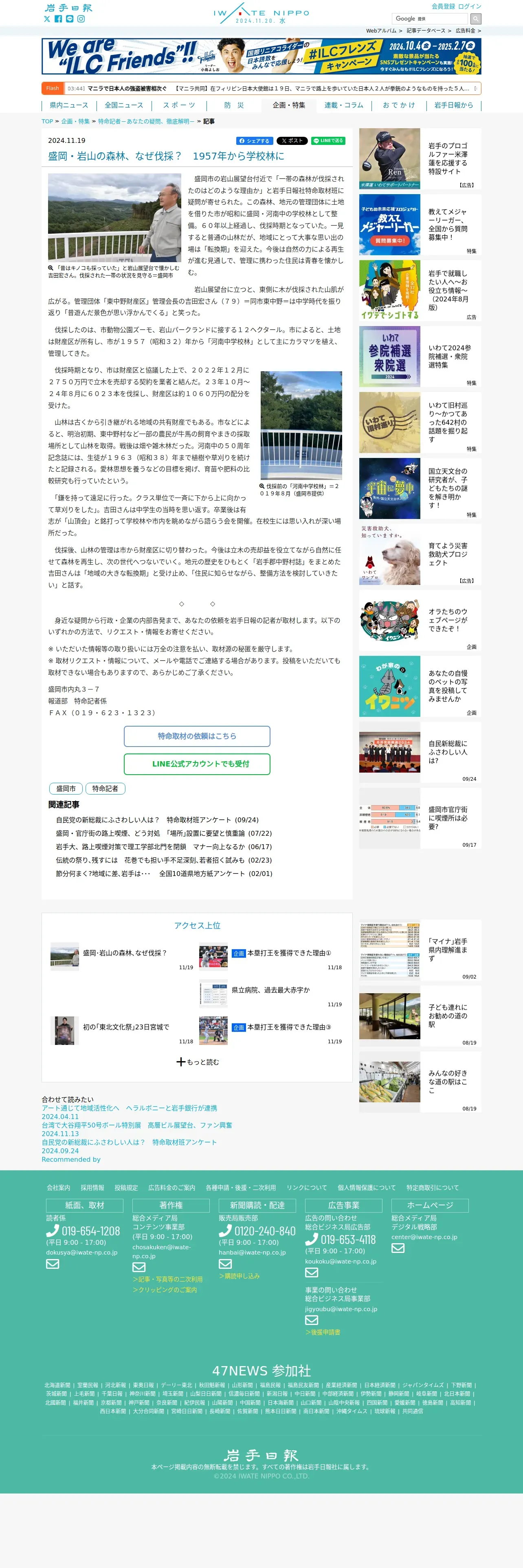
Task: Click the phone icon beside 019-654-1208
Action: click(53, 1231)
